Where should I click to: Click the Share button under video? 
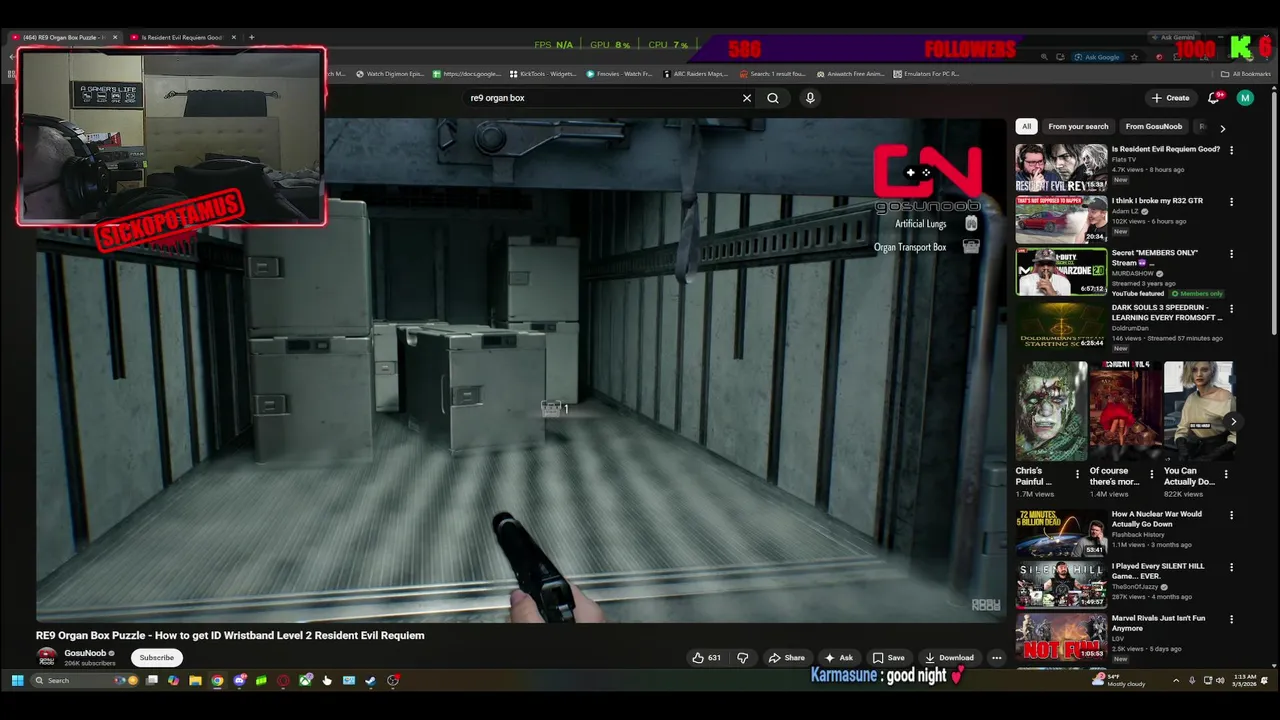pyautogui.click(x=786, y=658)
